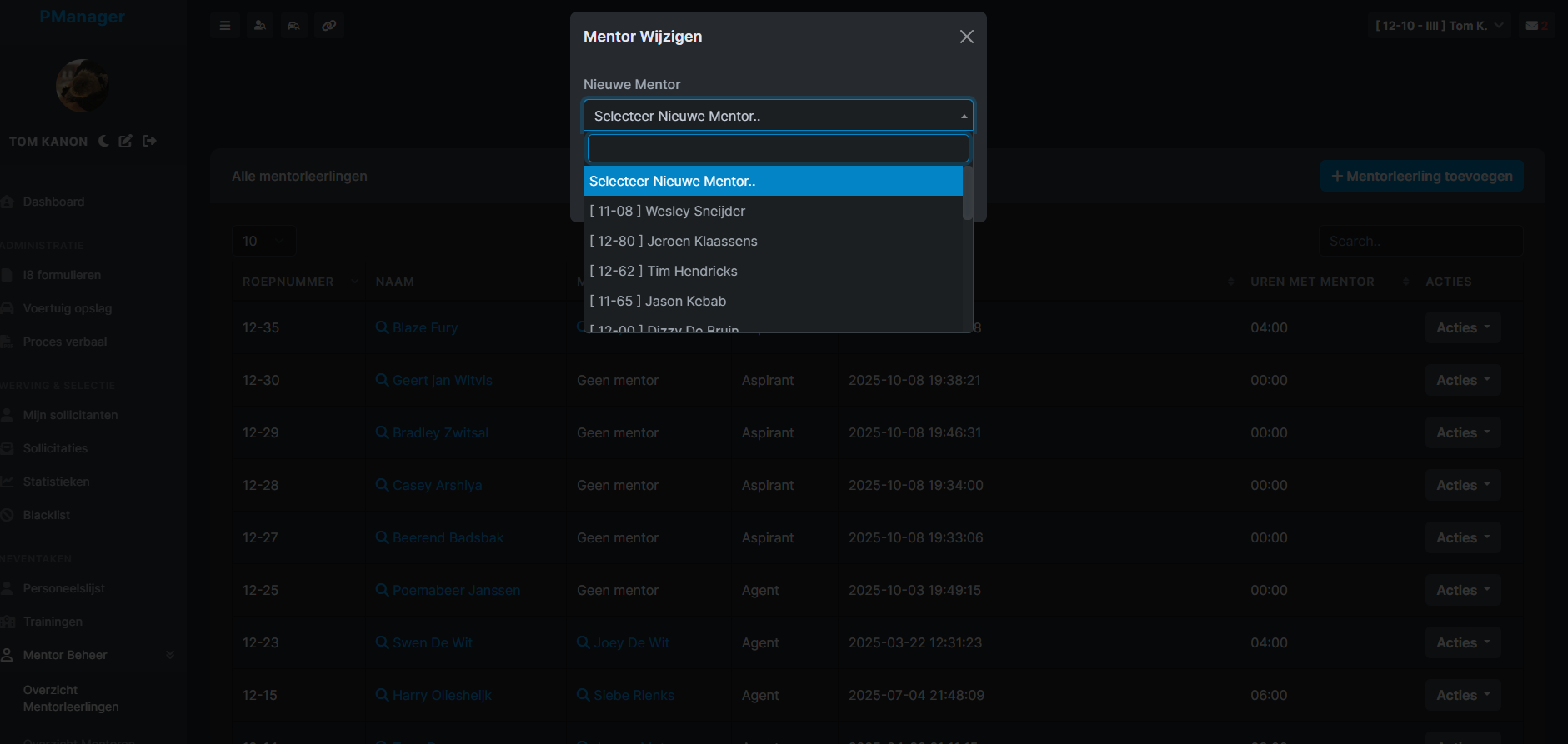View Harry Olieshejjk profile link
Screen dimensions: 1568x744
tap(433, 695)
